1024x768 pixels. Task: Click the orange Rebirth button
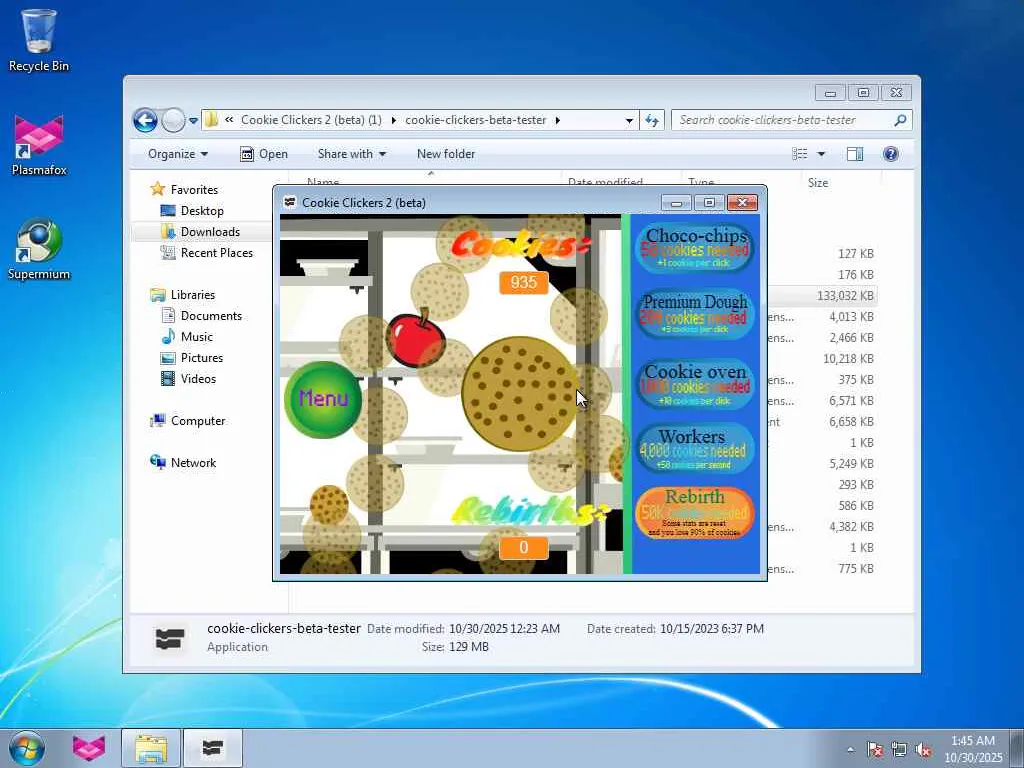[x=695, y=513]
